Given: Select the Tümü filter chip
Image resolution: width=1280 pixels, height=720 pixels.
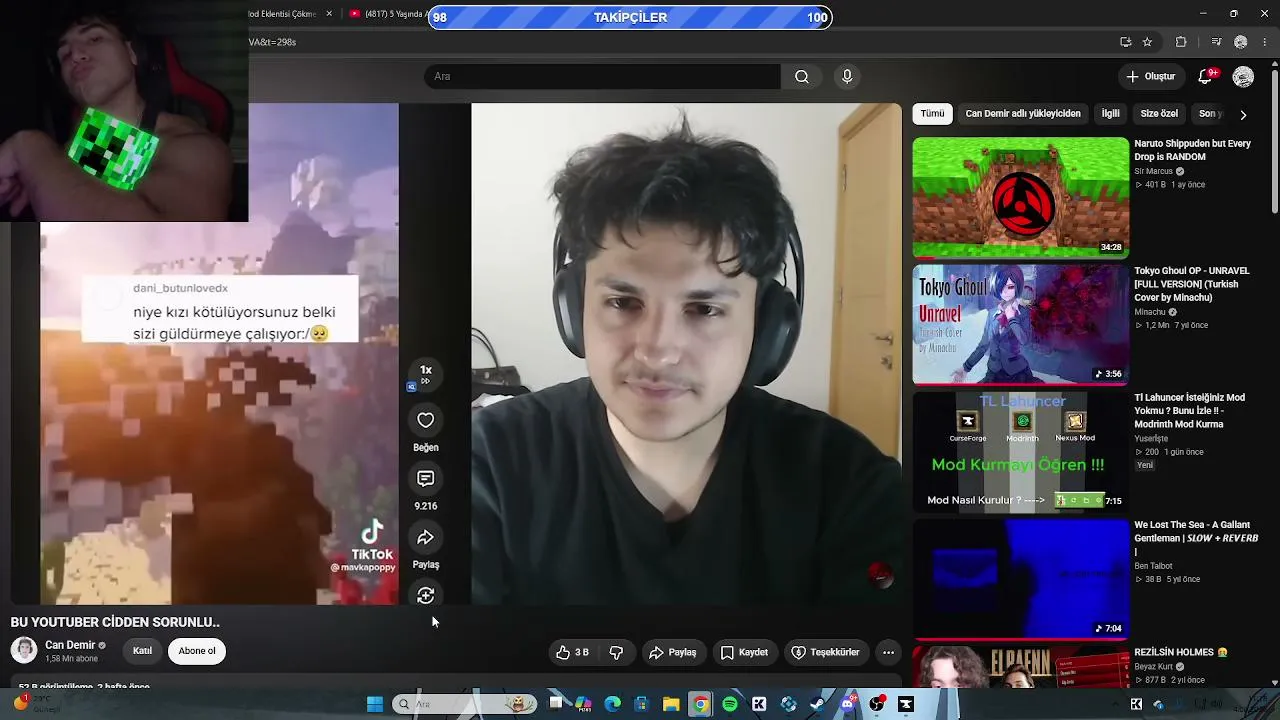Looking at the screenshot, I should coord(932,114).
